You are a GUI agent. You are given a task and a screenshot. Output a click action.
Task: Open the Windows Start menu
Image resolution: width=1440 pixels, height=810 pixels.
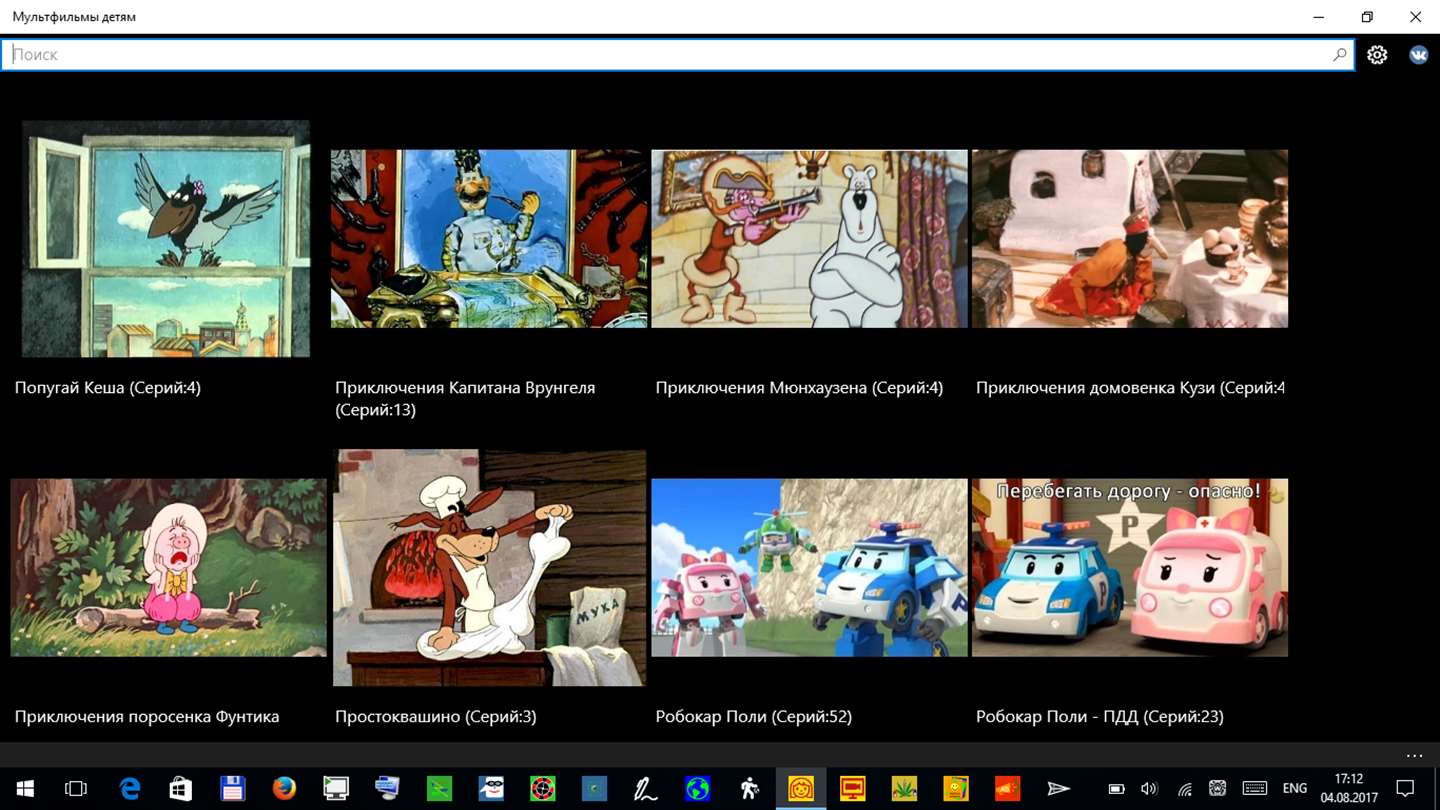point(24,789)
